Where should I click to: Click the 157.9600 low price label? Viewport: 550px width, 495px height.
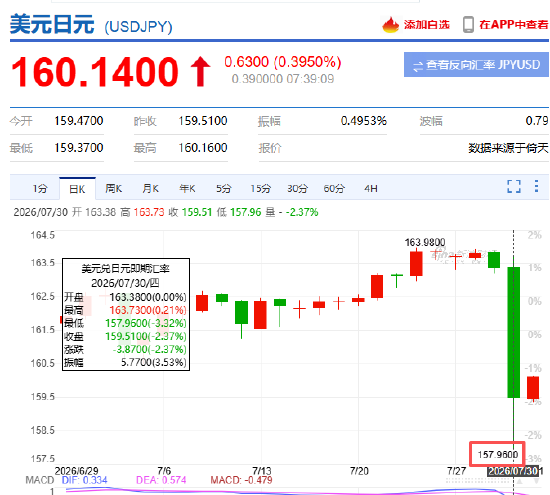click(x=497, y=454)
